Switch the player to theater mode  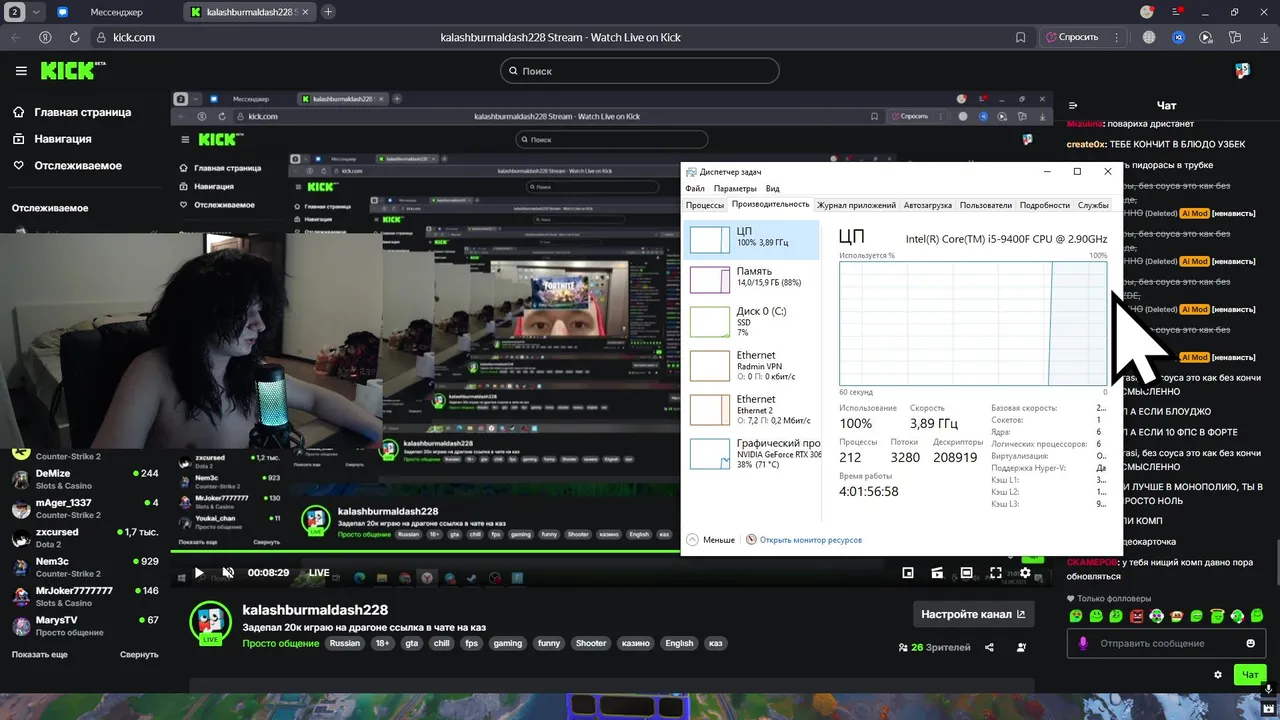point(966,573)
